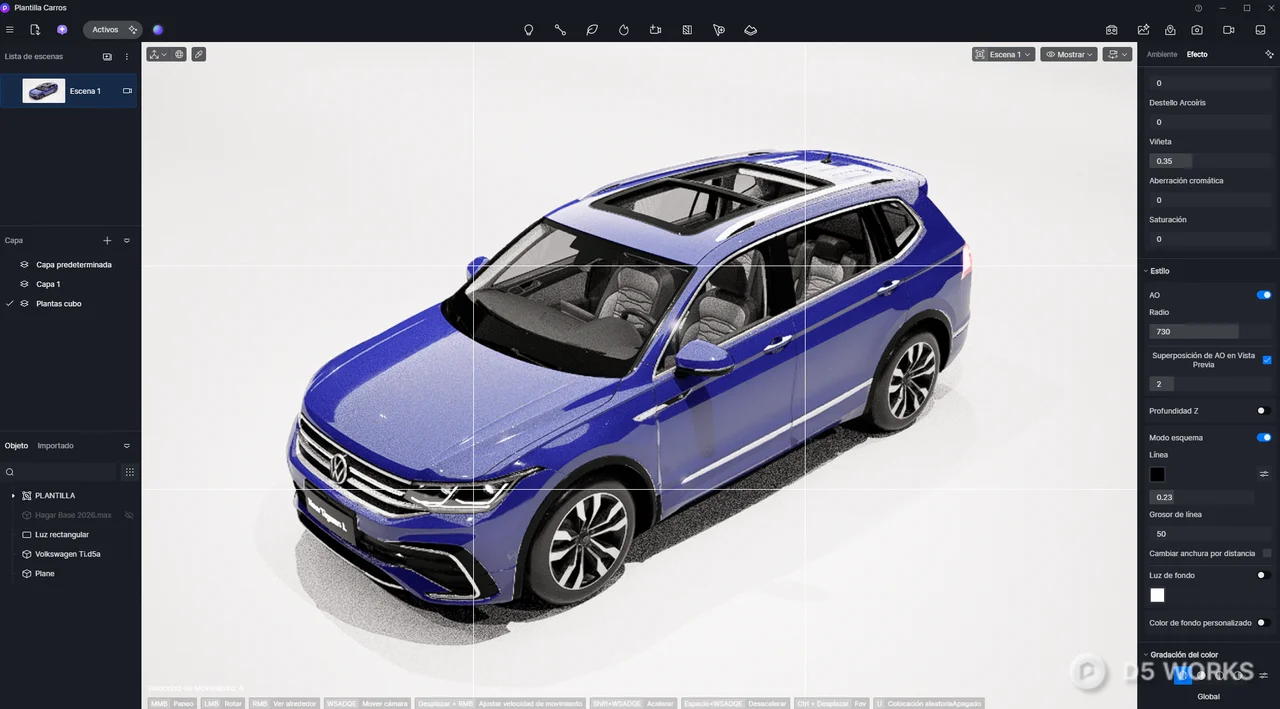Expand the PLANTILLA group
Image resolution: width=1280 pixels, height=709 pixels.
(13, 496)
